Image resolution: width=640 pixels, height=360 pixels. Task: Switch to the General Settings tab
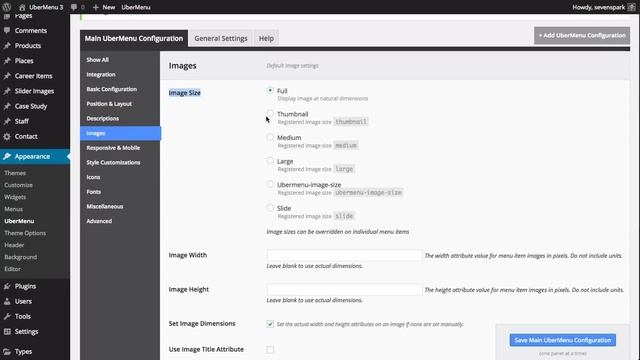221,38
